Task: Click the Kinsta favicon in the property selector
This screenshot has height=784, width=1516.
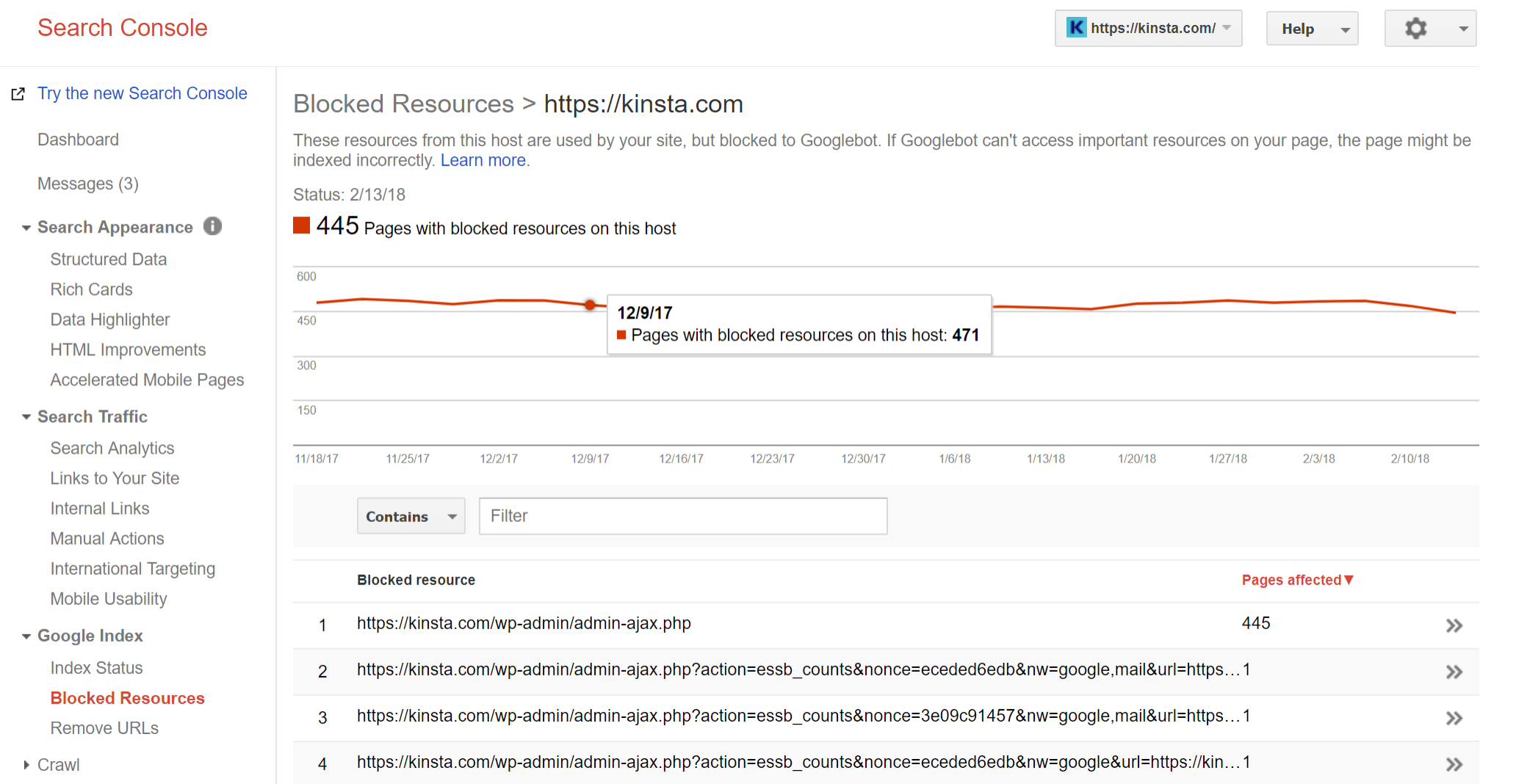Action: [1075, 27]
